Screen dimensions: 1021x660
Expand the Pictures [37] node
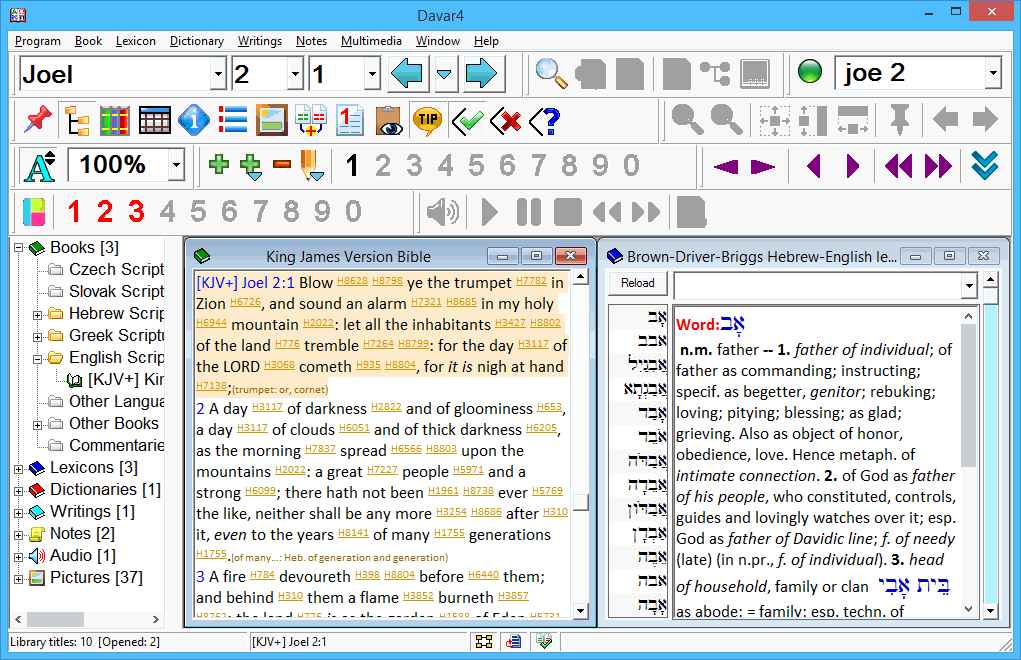pyautogui.click(x=19, y=579)
